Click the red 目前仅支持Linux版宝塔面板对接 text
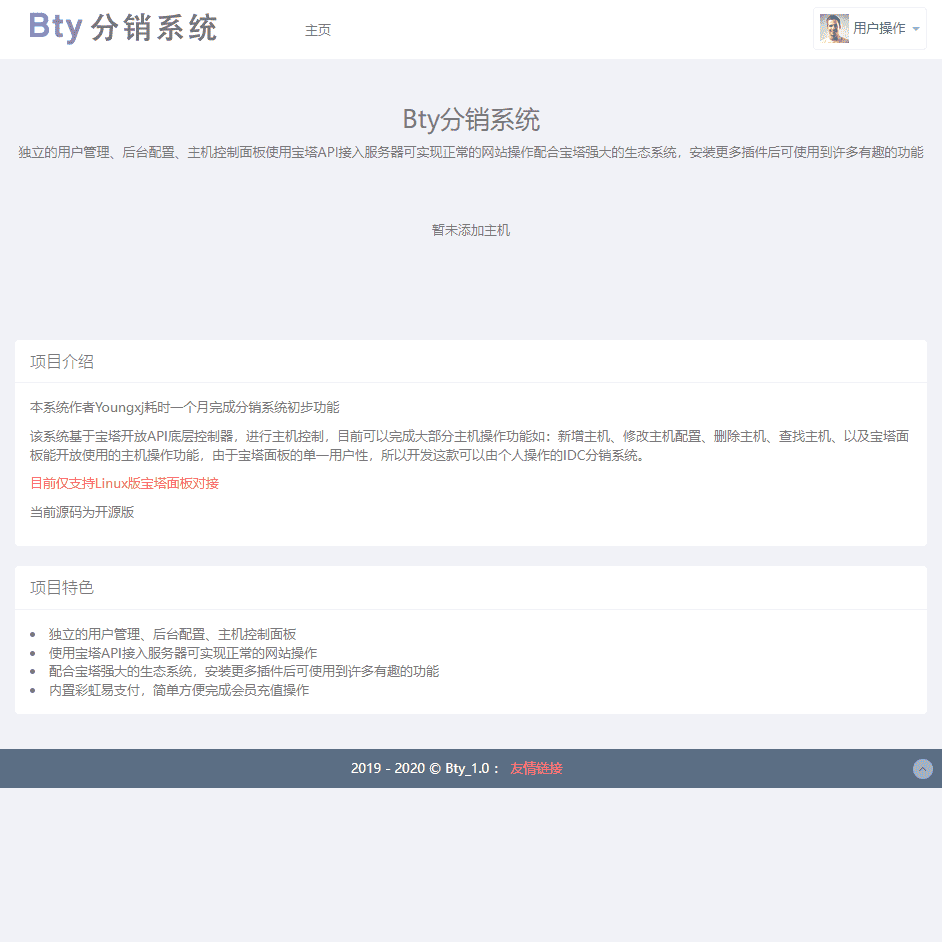This screenshot has width=942, height=942. click(124, 483)
